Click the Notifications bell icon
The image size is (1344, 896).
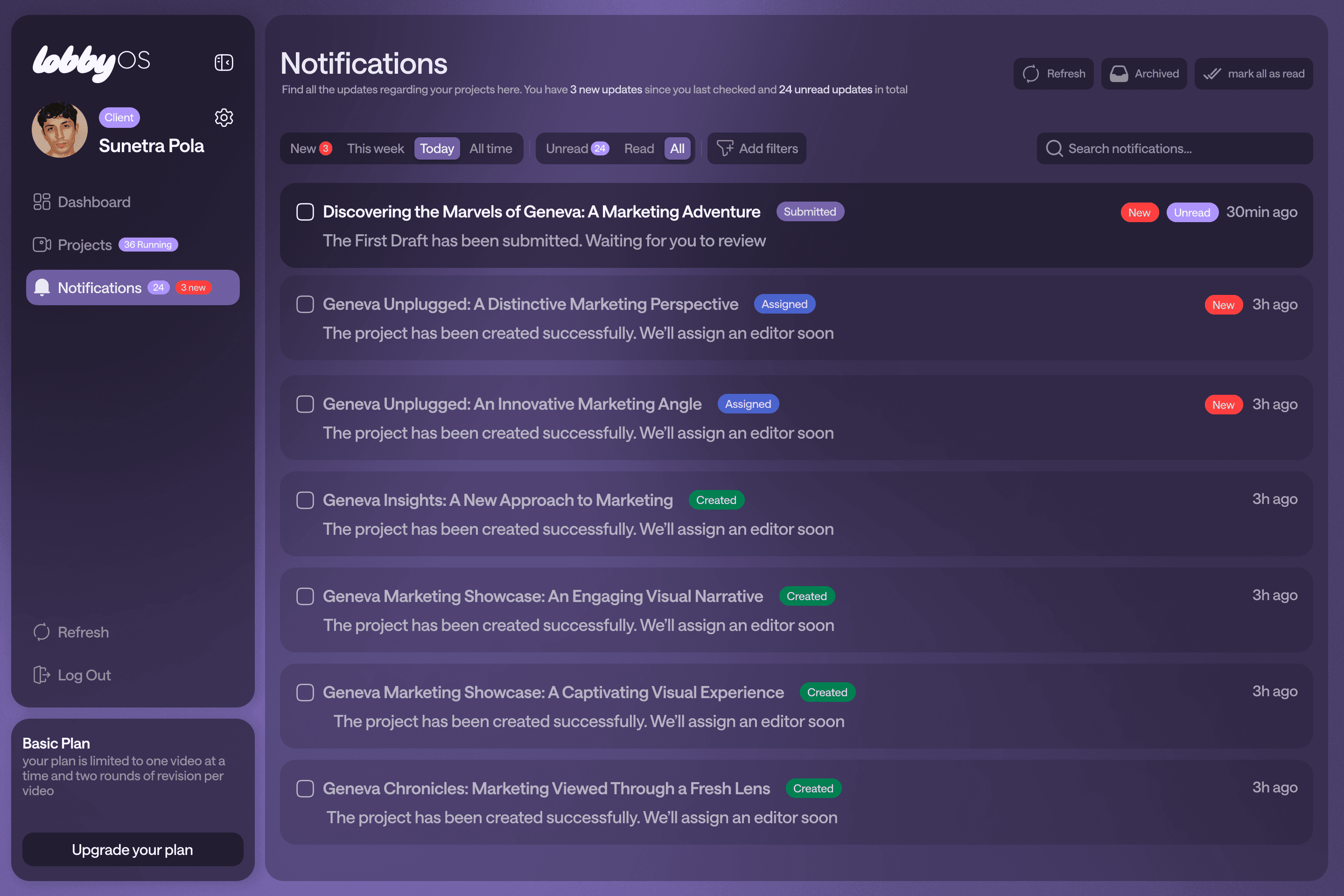click(42, 287)
